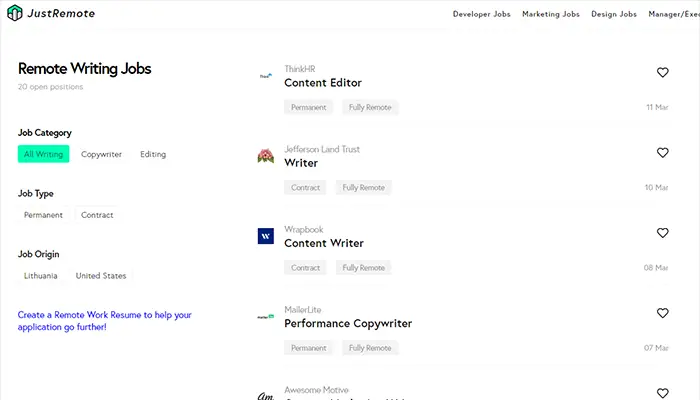Click the Contract tag on Content Writer
Viewport: 700px width, 400px height.
tap(305, 267)
